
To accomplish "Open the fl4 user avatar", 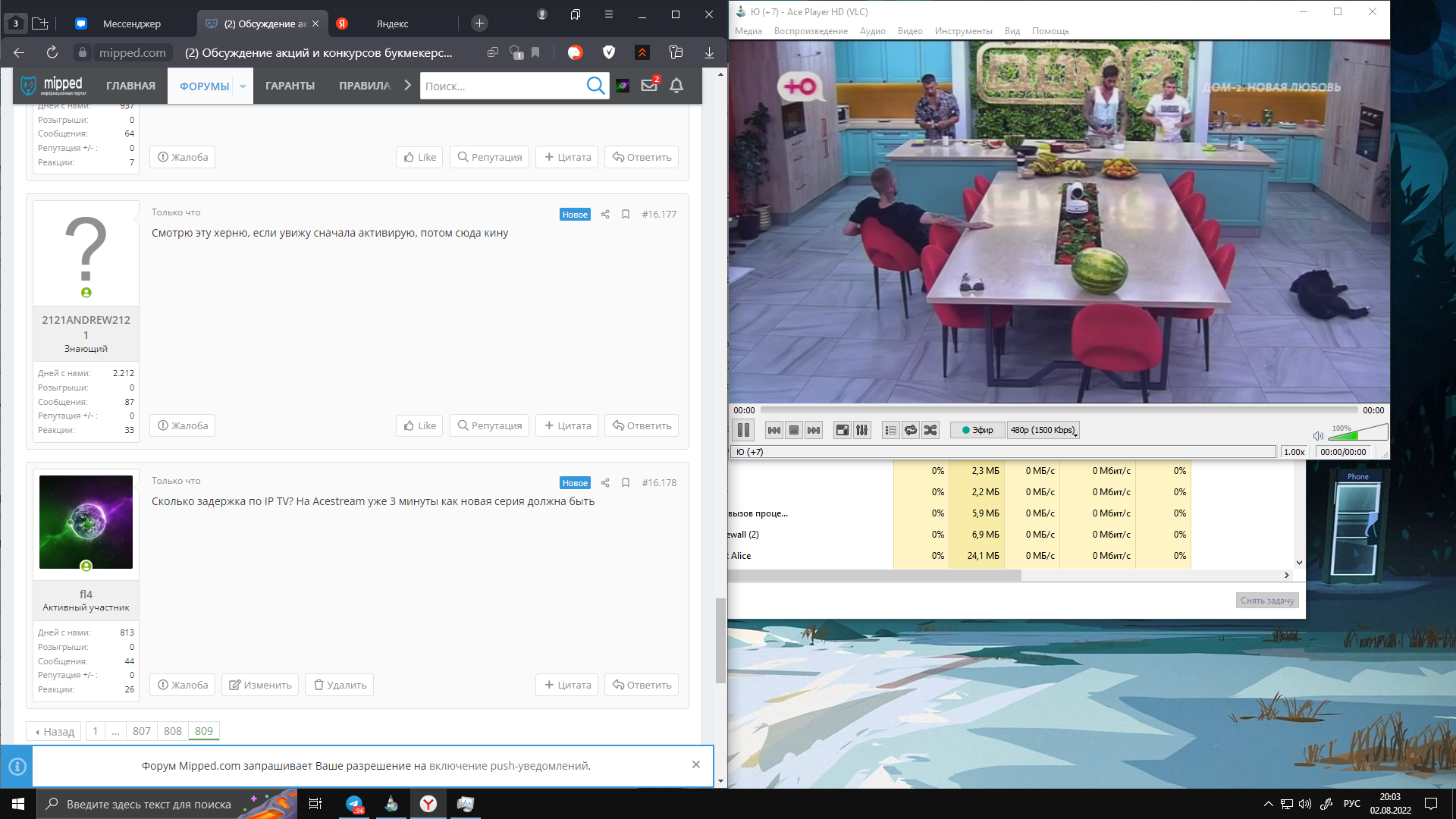I will click(x=86, y=522).
